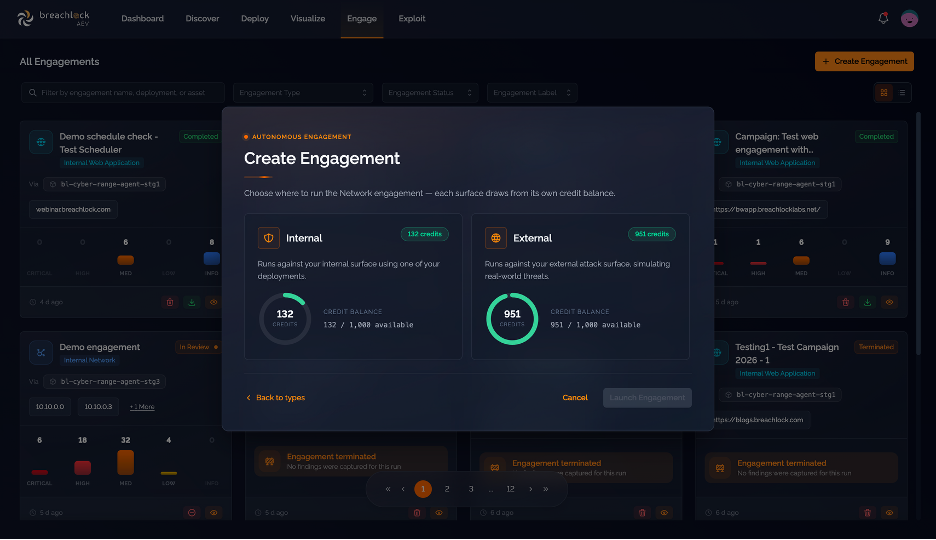Viewport: 936px width, 540px height.
Task: Cancel the Create Engagement dialog
Action: pyautogui.click(x=575, y=397)
